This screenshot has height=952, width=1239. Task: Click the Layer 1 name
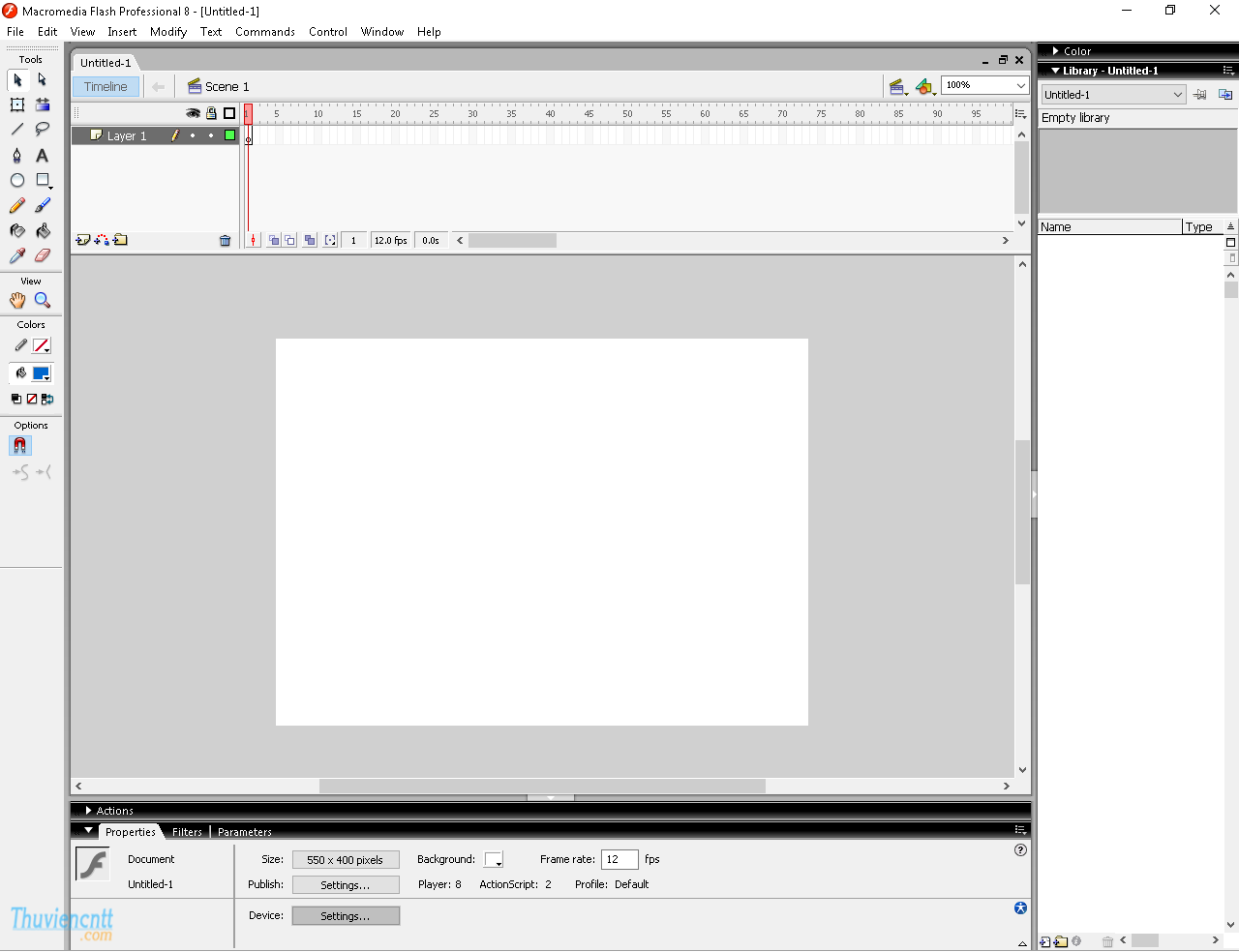tap(127, 136)
